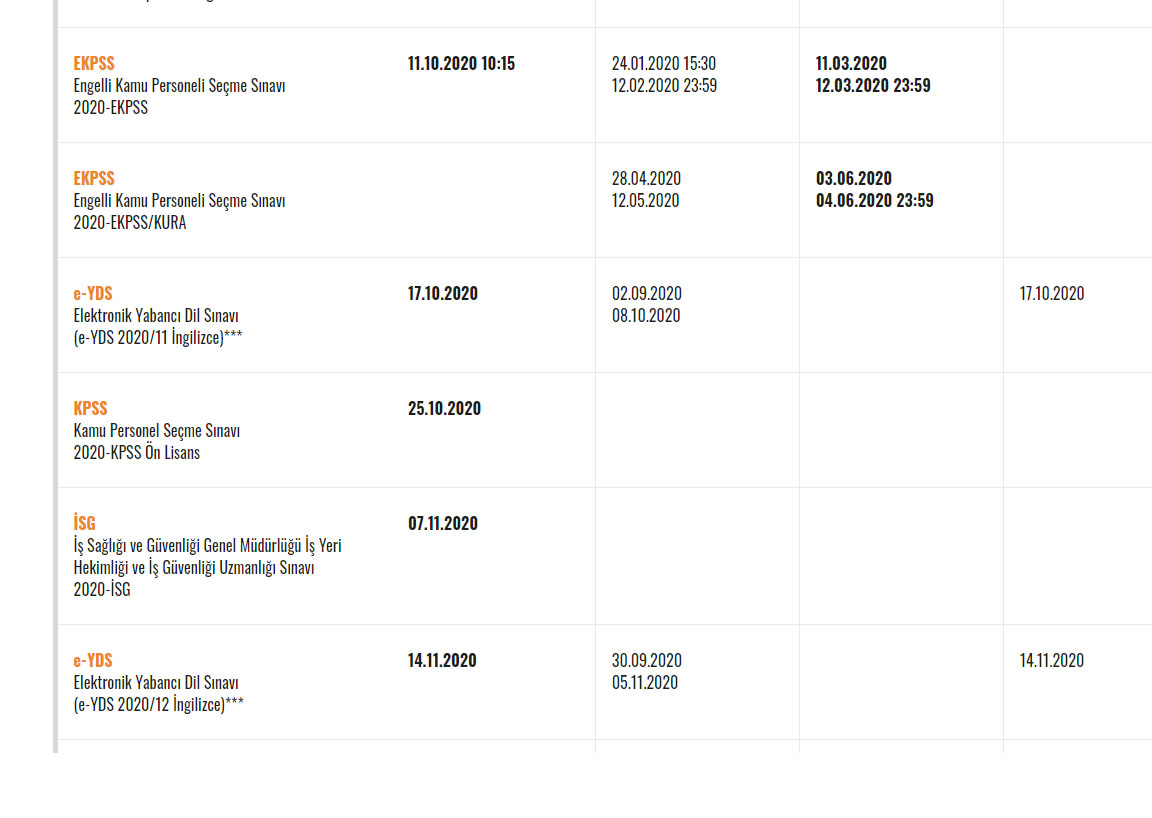This screenshot has width=1152, height=818.
Task: Click application date 28.04.2020 for EKPSS/KURA
Action: pyautogui.click(x=646, y=178)
